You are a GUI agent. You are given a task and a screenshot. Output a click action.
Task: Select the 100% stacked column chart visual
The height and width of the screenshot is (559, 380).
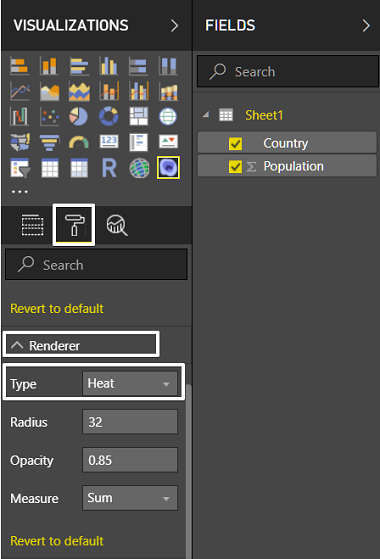coord(168,66)
